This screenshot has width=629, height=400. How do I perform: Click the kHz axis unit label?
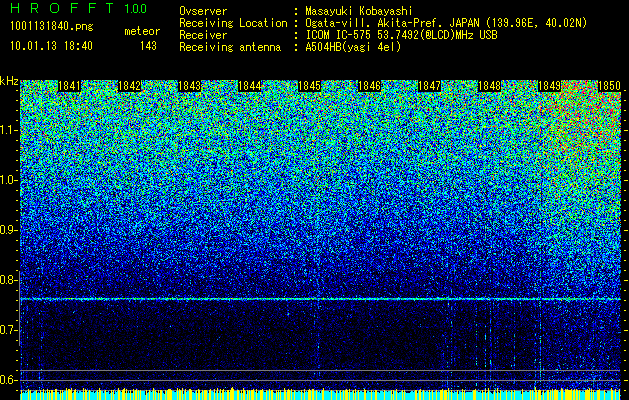9,81
